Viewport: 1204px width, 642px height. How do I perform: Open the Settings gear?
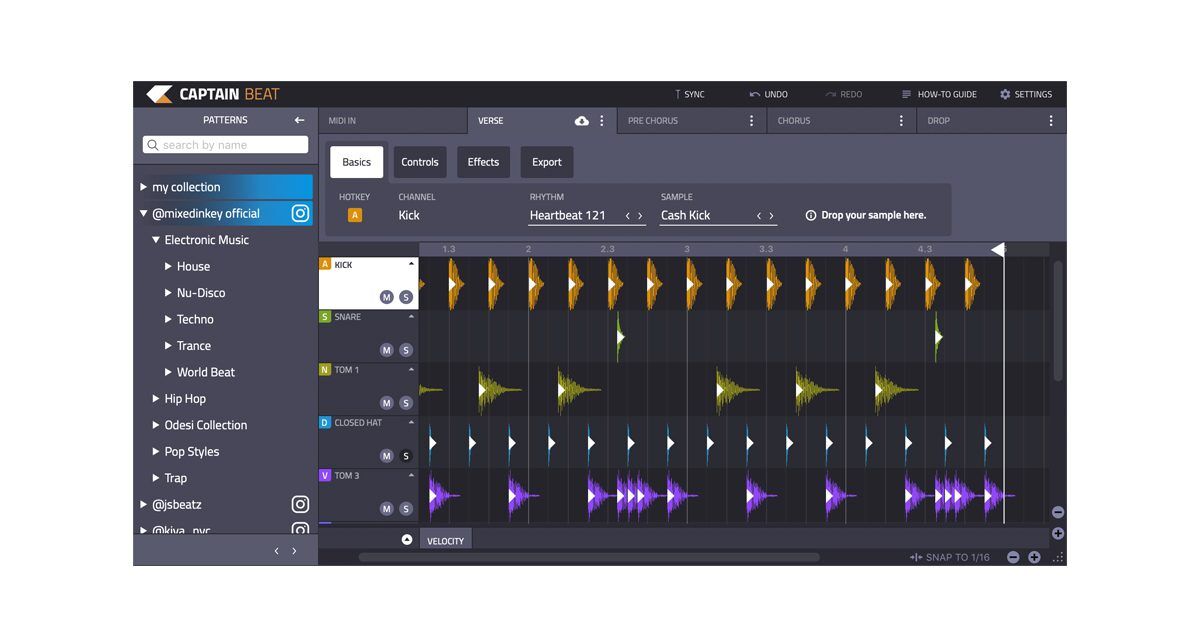[x=1005, y=94]
